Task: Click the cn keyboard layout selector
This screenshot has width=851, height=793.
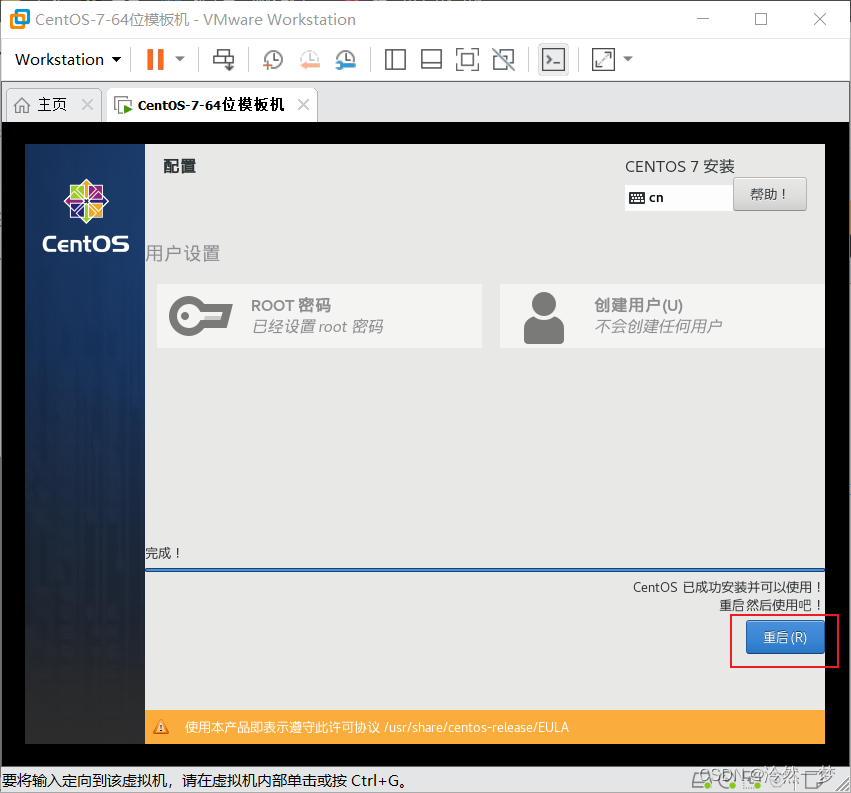Action: tap(678, 198)
